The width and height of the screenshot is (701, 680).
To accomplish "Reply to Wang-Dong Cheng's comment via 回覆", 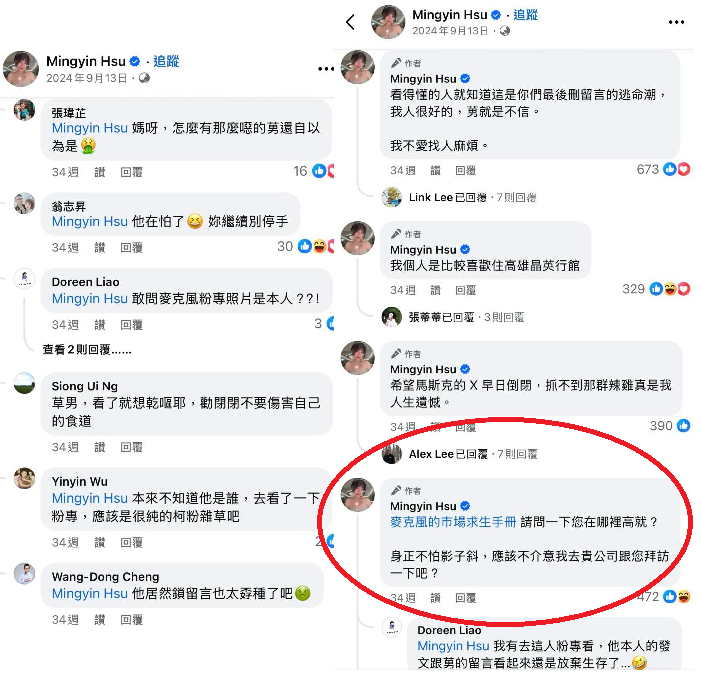I will pyautogui.click(x=131, y=620).
